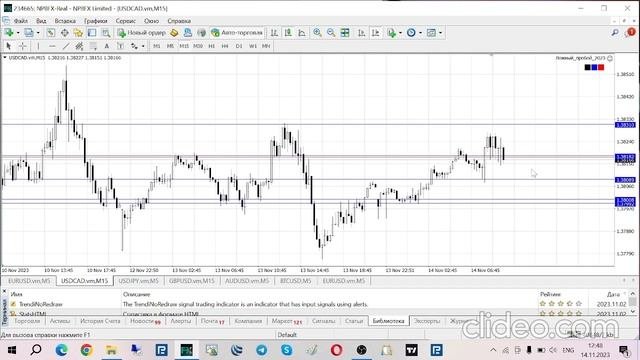Image resolution: width=640 pixels, height=360 pixels.
Task: Select the Fibonacci retracement tool
Action: (93, 46)
